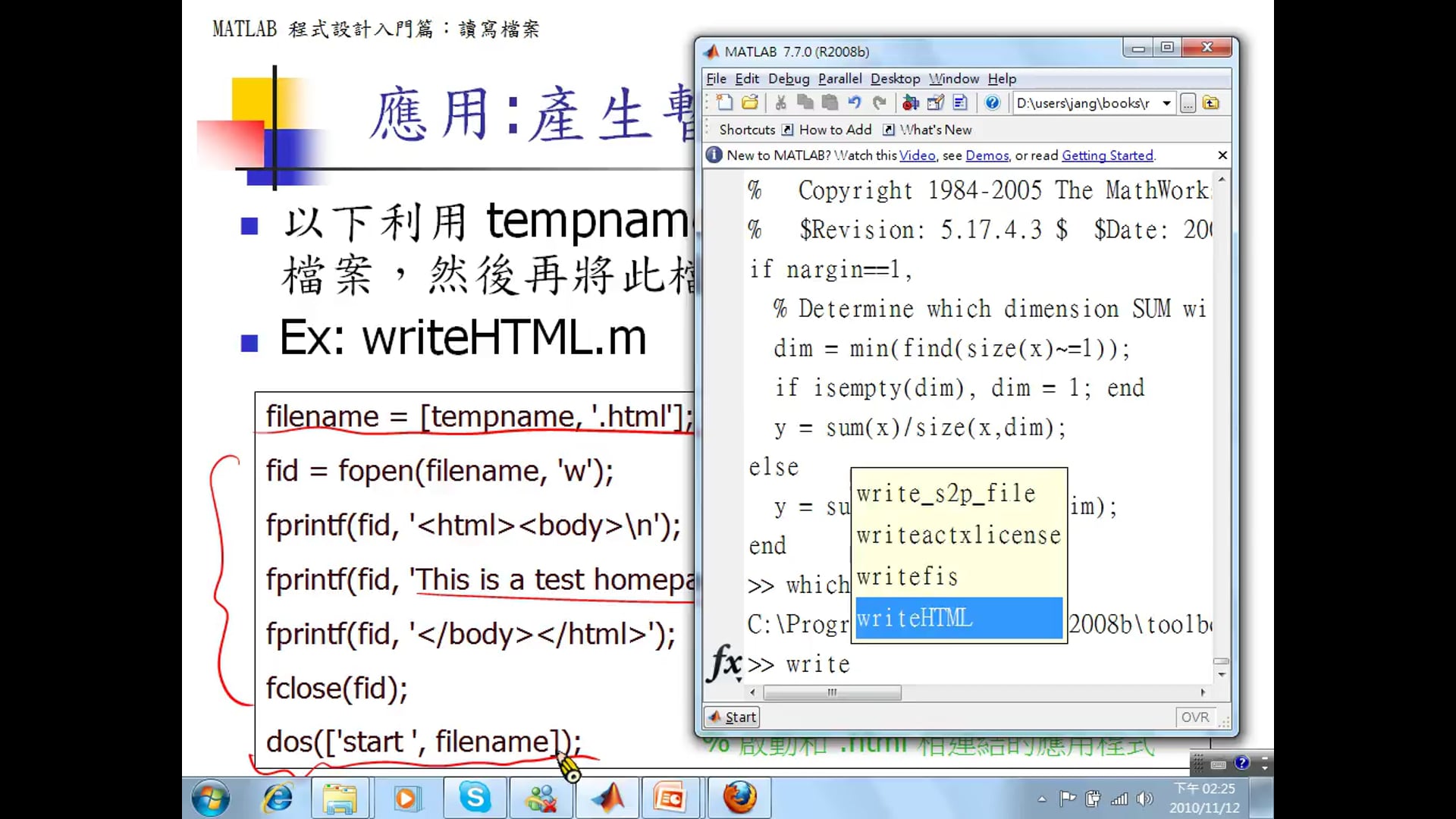Click the Action Center flag in system tray
The height and width of the screenshot is (819, 1456).
(1068, 798)
